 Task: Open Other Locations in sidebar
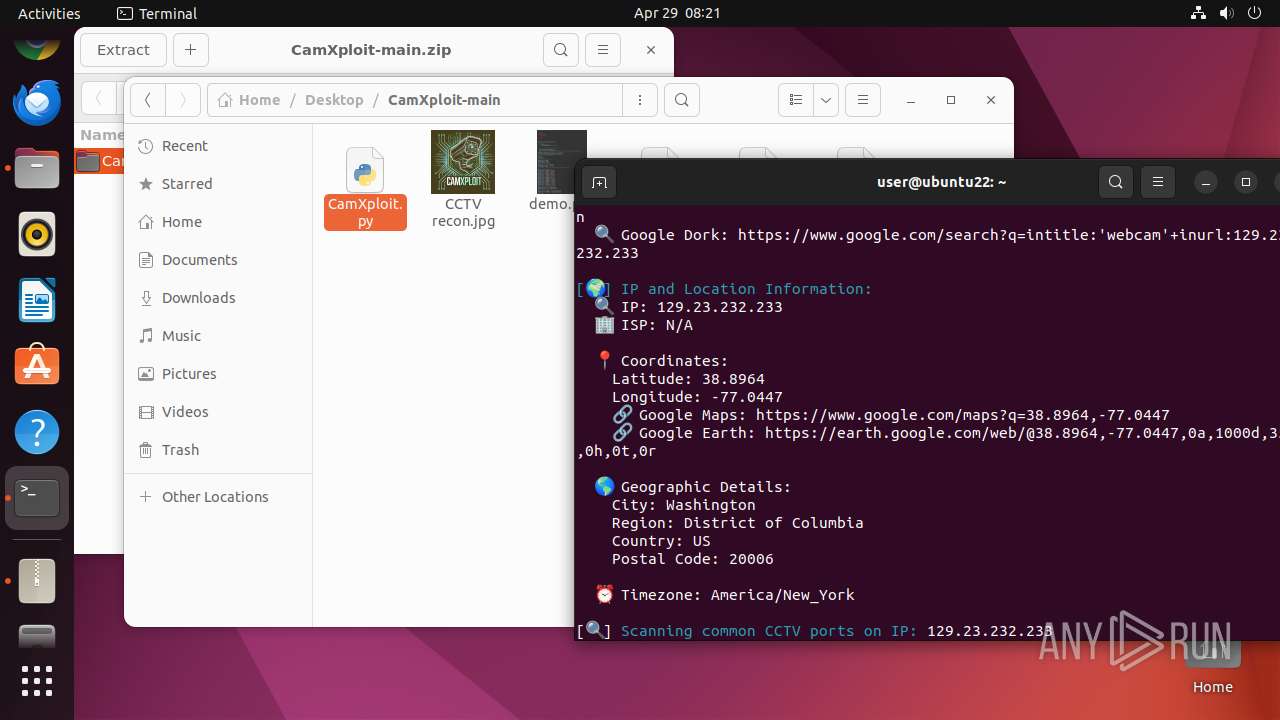click(x=218, y=497)
